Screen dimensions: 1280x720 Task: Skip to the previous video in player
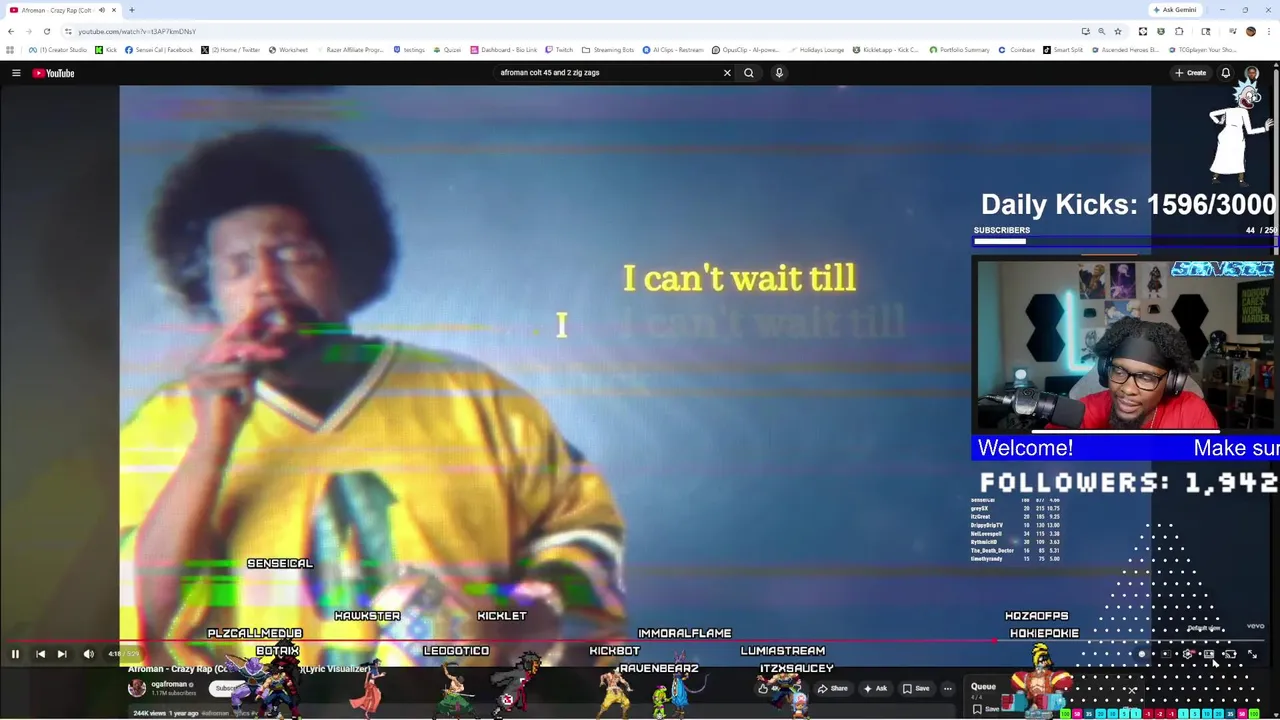pos(40,654)
